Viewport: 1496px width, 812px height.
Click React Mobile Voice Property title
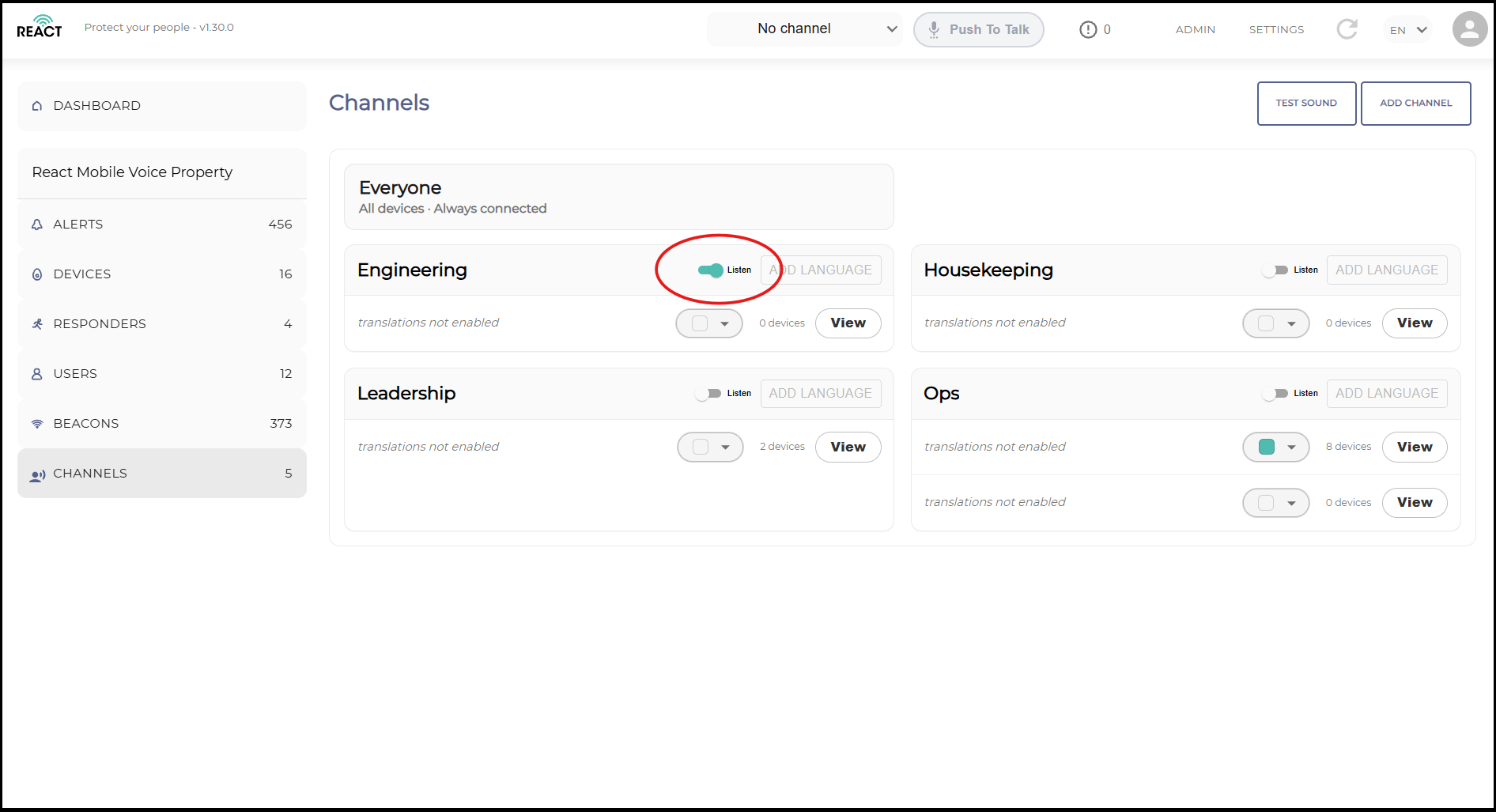pos(132,172)
